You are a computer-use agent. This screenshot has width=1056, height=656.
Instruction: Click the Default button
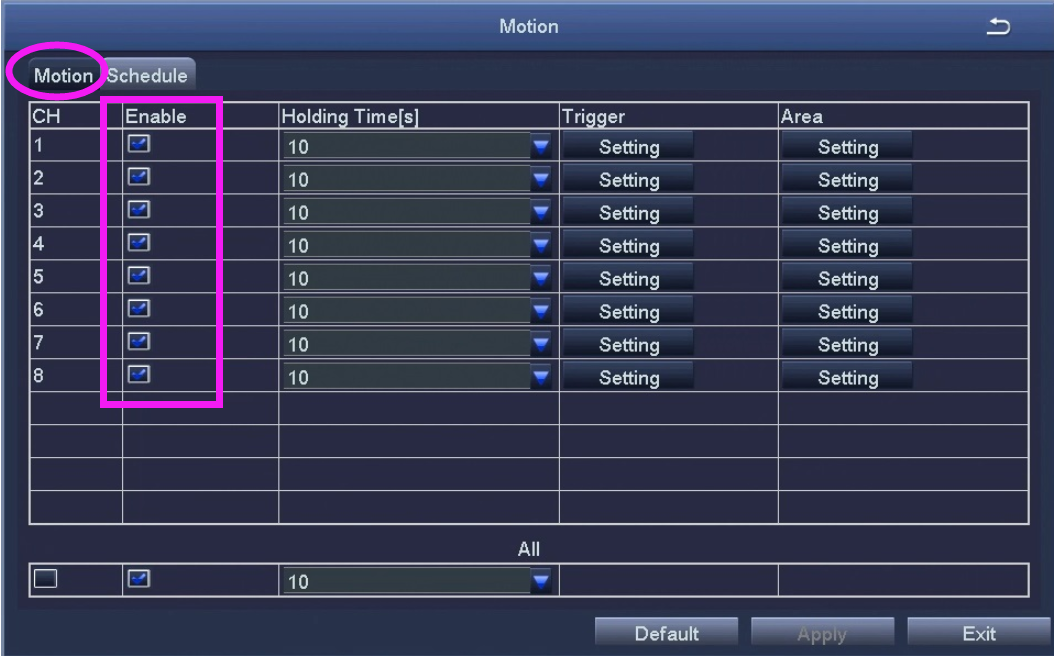[x=666, y=633]
